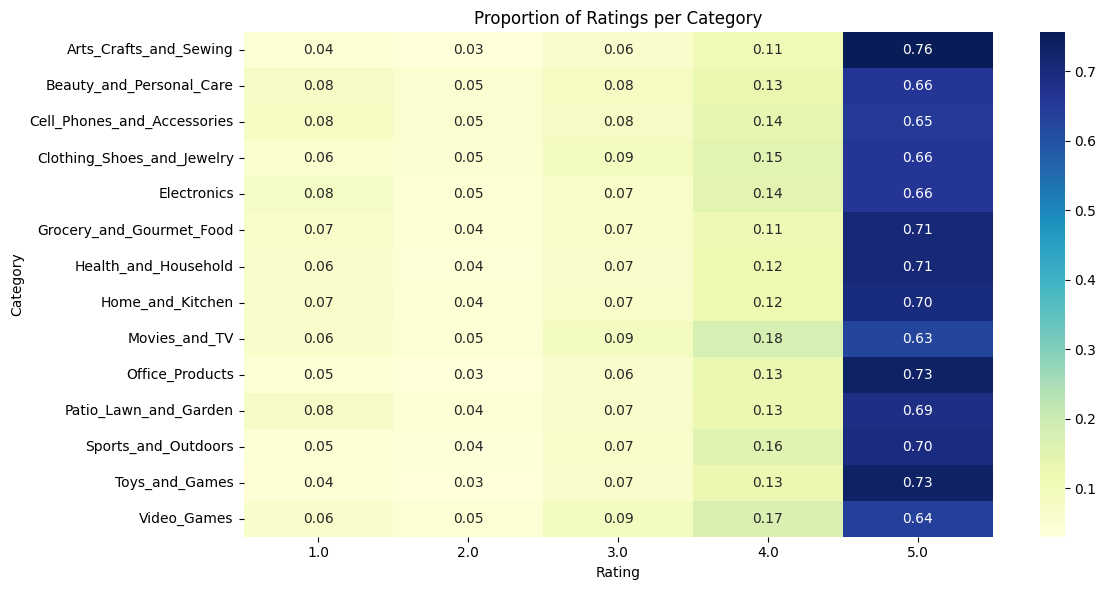Click the Clothing_Shoes_and_Jewelry 0.09 cell
Image resolution: width=1106 pixels, height=590 pixels.
coord(619,157)
